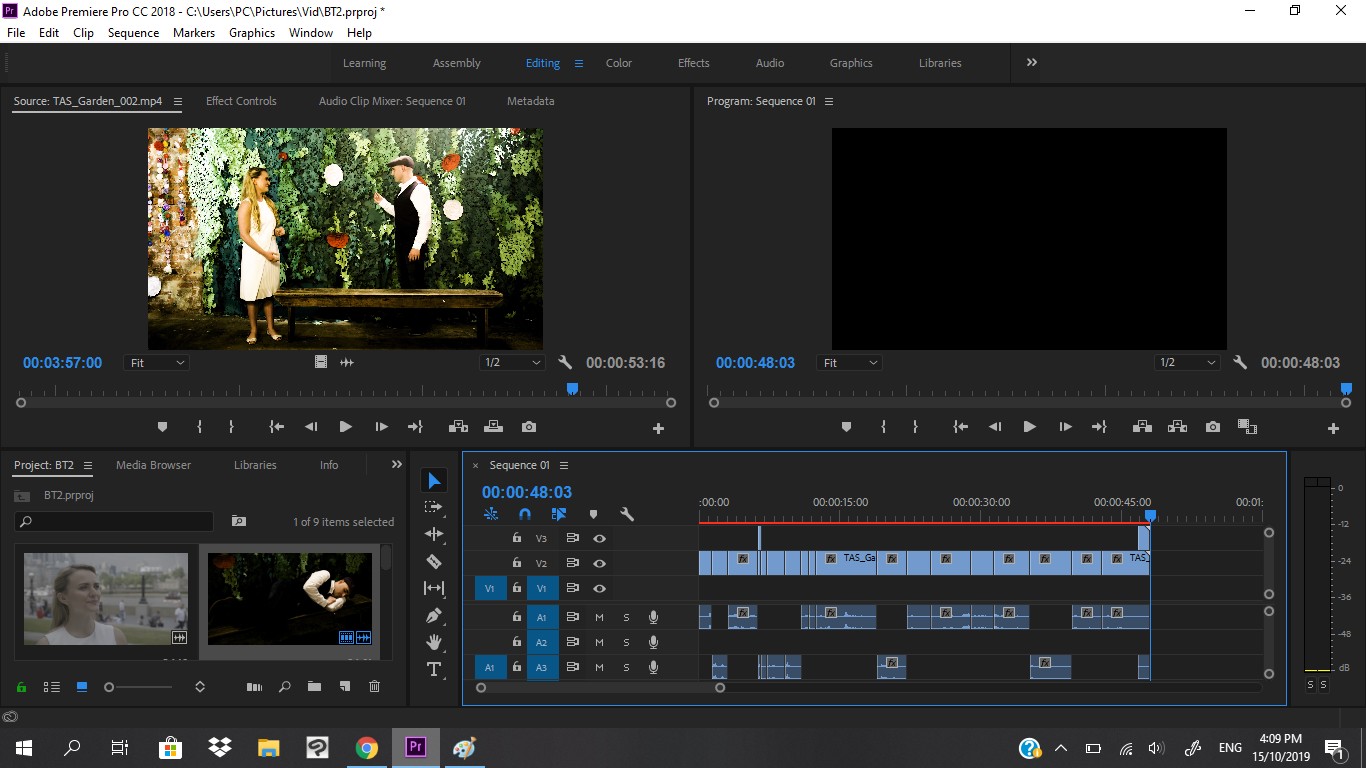The image size is (1366, 768).
Task: Open Source monitor 1/2 resolution dropdown
Action: pyautogui.click(x=512, y=363)
